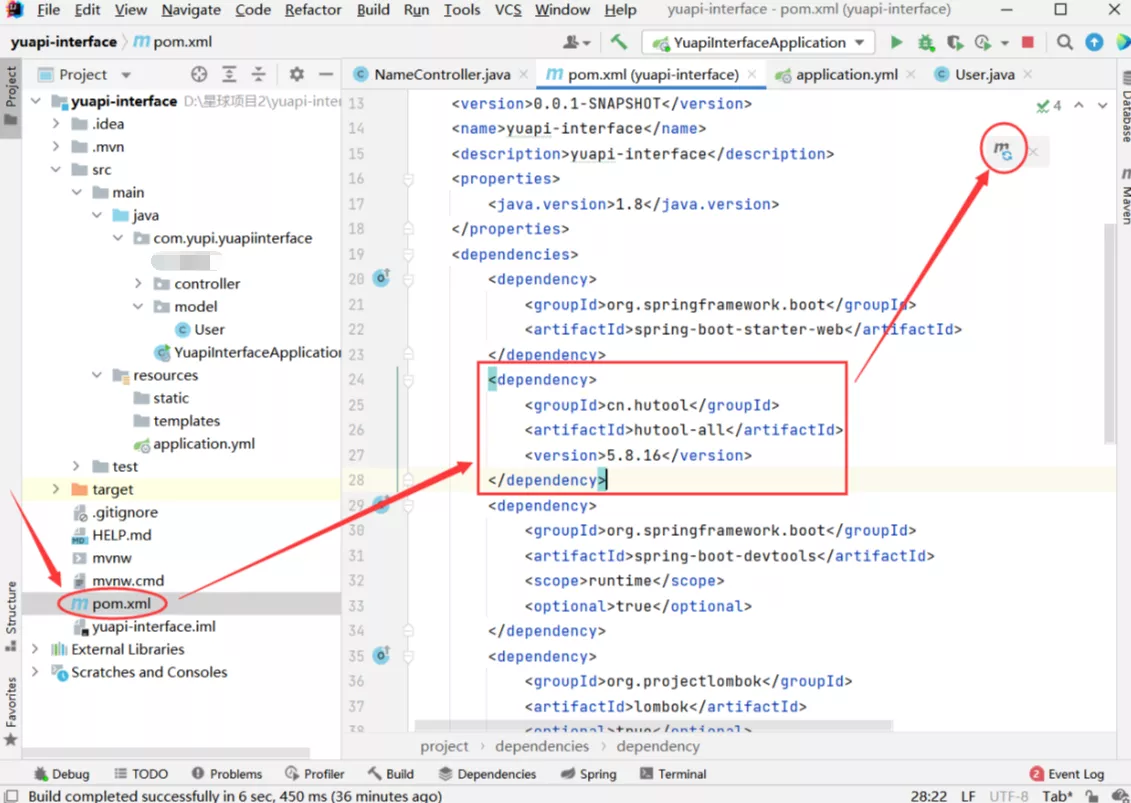Select application.yml in resources
The width and height of the screenshot is (1131, 803).
195,444
